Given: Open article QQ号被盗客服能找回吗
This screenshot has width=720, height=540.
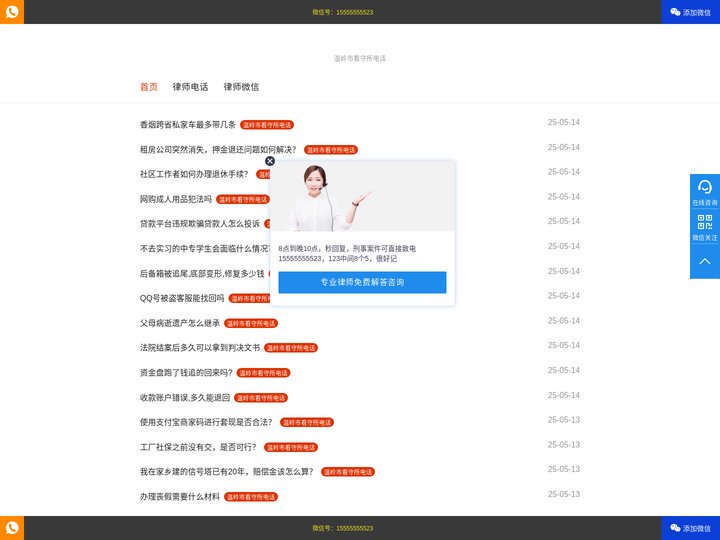Looking at the screenshot, I should [x=182, y=298].
